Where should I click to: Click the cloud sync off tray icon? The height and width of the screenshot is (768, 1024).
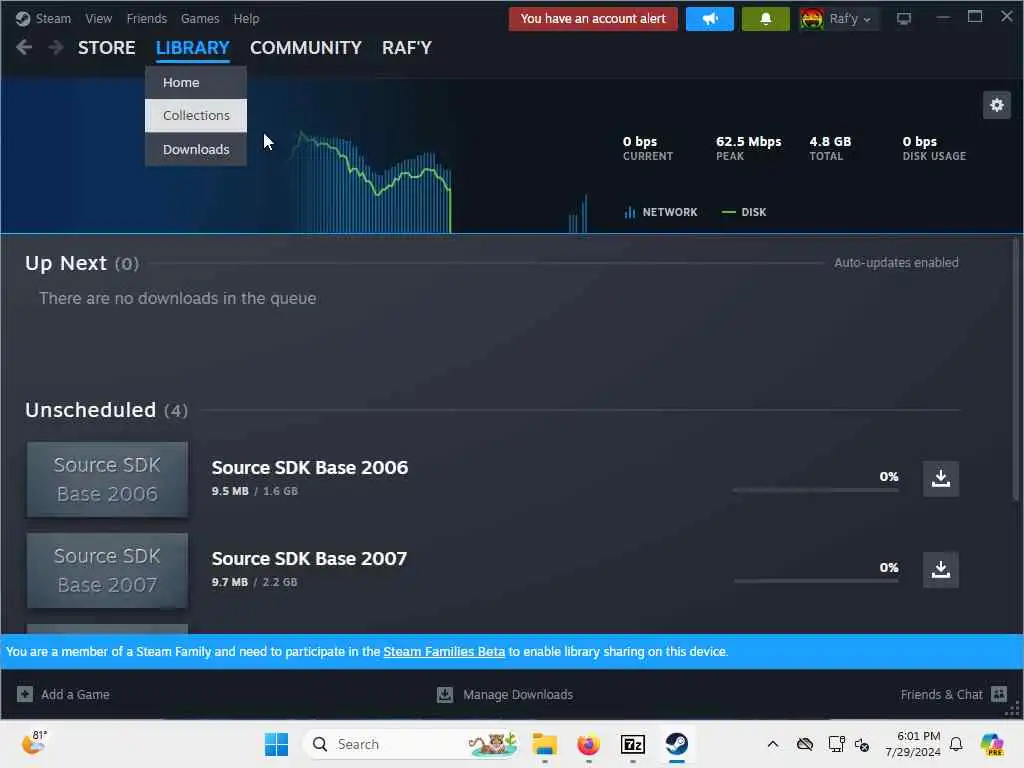(x=805, y=744)
